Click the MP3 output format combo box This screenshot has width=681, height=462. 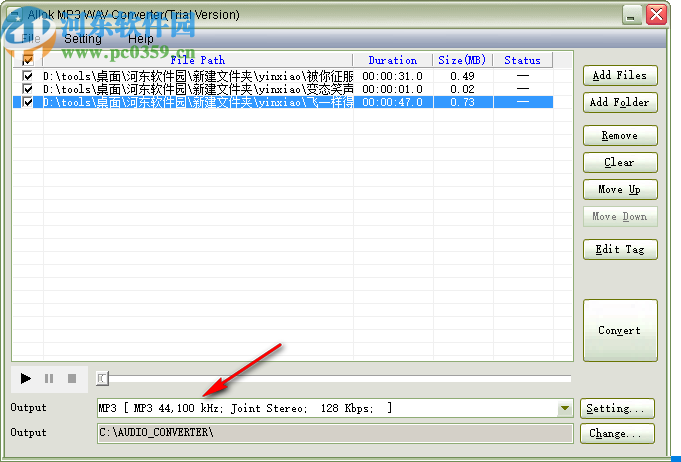[x=335, y=408]
